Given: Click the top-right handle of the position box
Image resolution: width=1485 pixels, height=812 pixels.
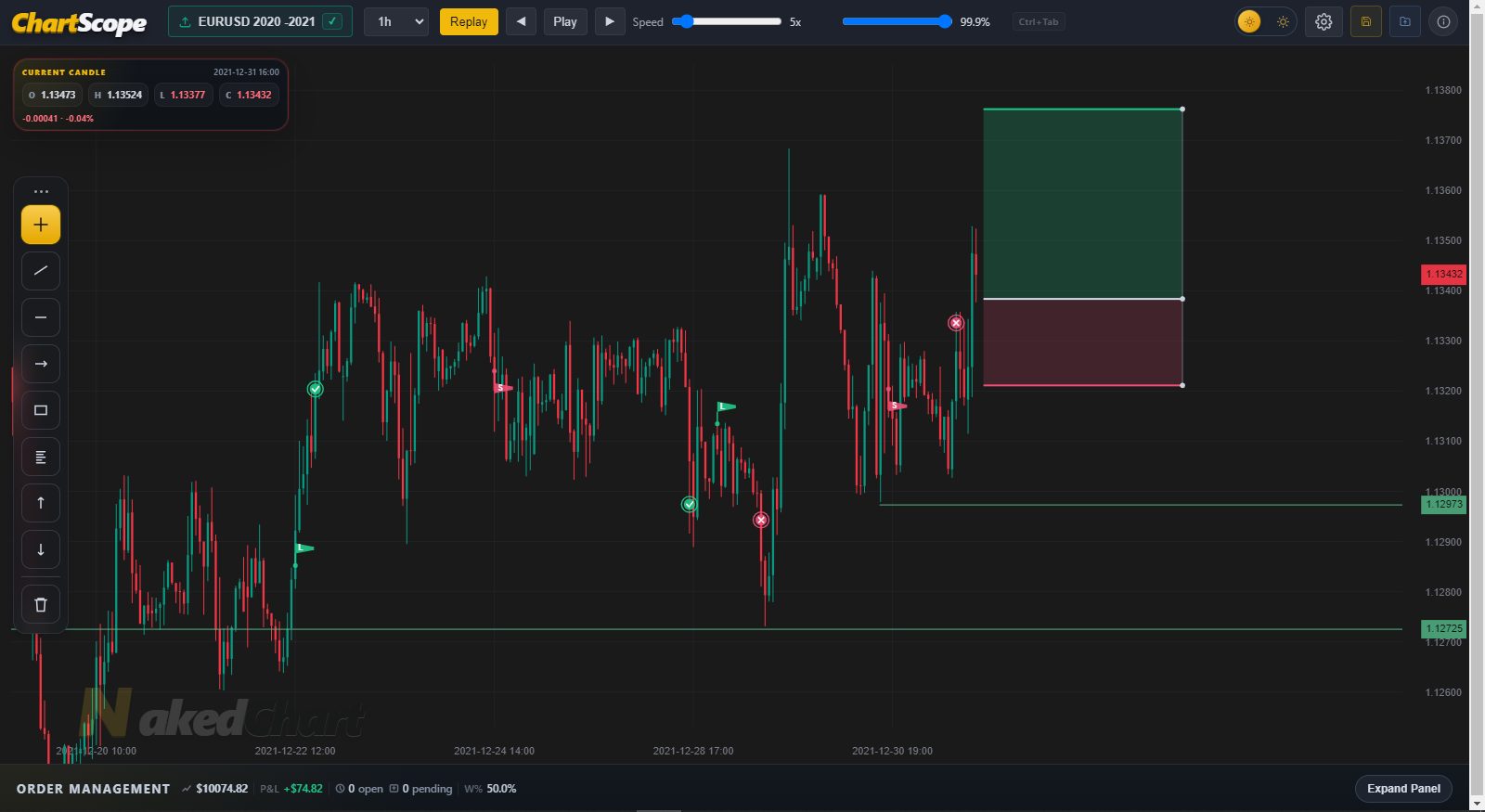Looking at the screenshot, I should [x=1182, y=110].
